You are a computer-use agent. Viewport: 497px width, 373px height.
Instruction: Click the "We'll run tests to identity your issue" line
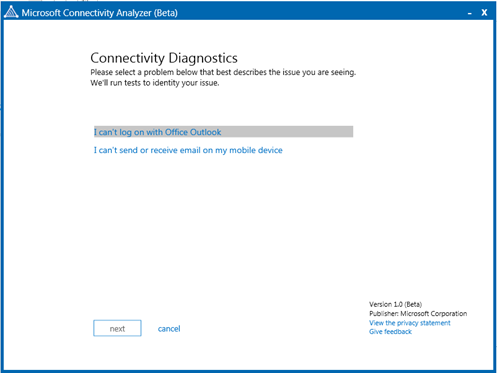pyautogui.click(x=155, y=83)
